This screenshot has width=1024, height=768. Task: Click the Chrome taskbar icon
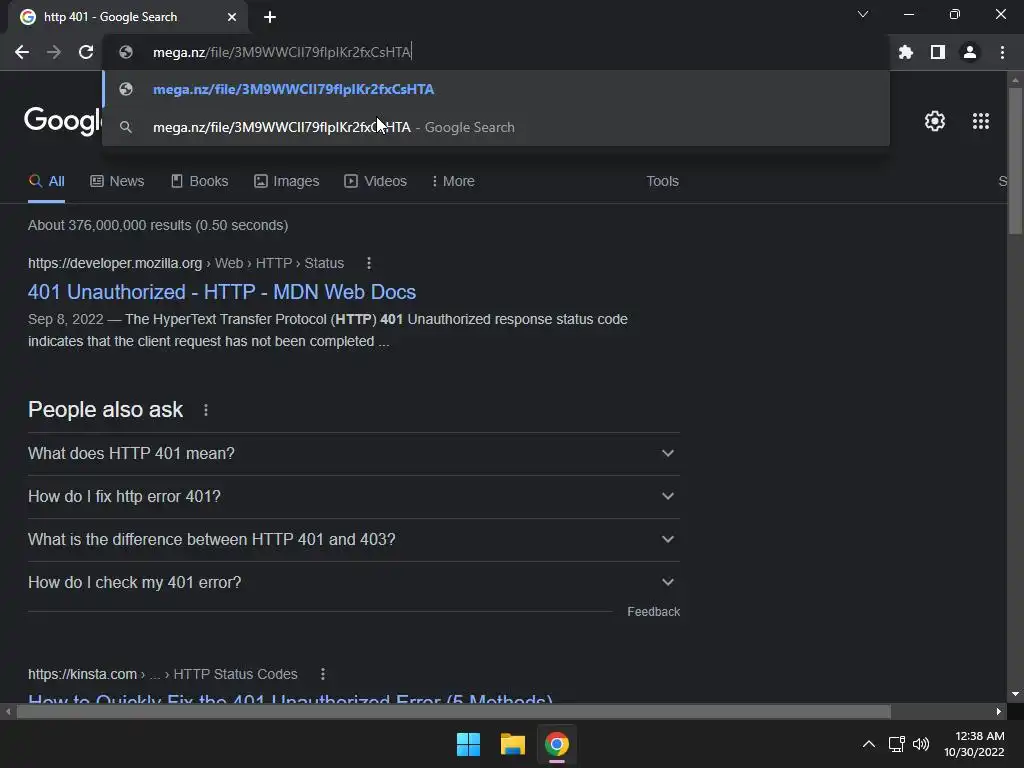[x=557, y=744]
